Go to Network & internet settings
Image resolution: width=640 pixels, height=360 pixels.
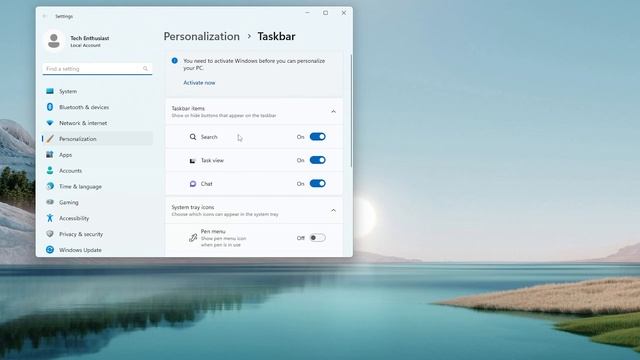(x=98, y=123)
